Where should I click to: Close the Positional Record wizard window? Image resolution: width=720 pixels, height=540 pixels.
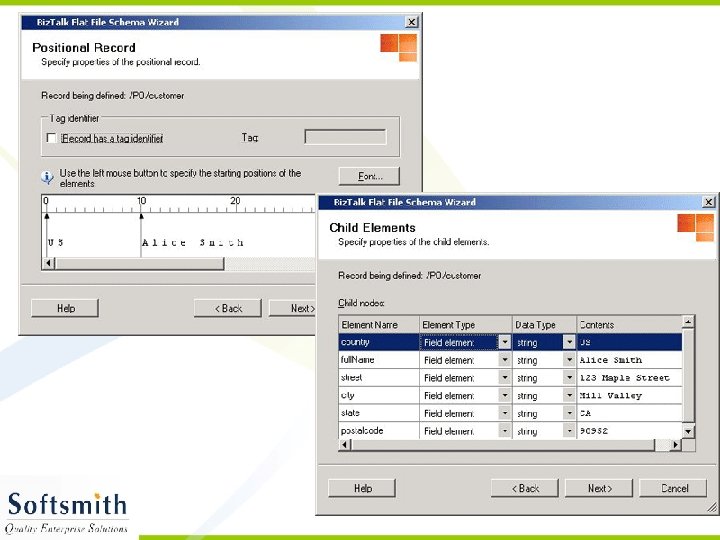click(412, 22)
